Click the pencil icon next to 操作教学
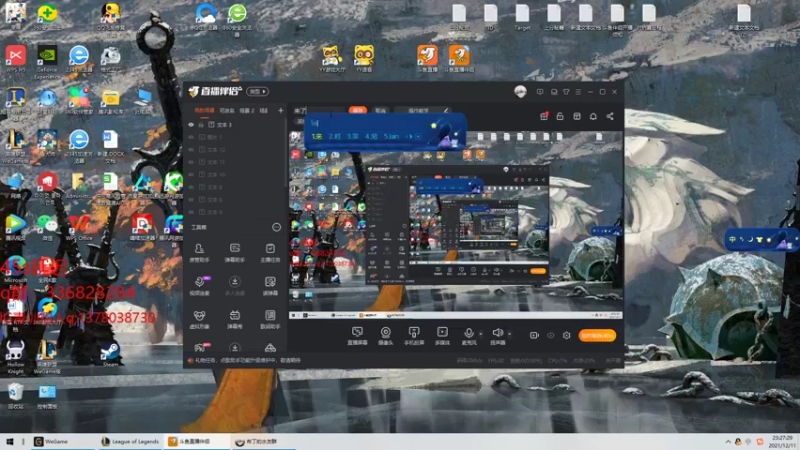The width and height of the screenshot is (800, 450). [446, 110]
